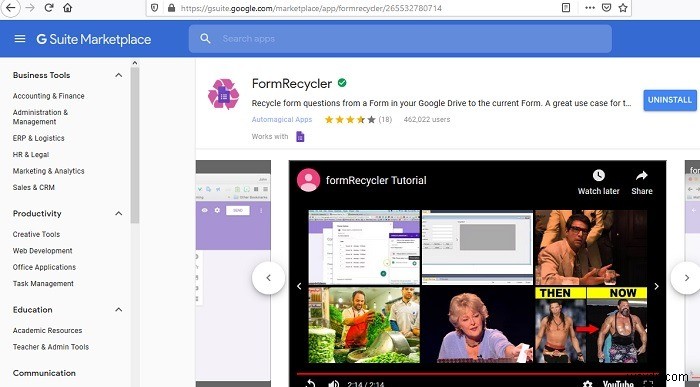This screenshot has width=700, height=387.
Task: Click the red video progress bar
Action: 477,374
